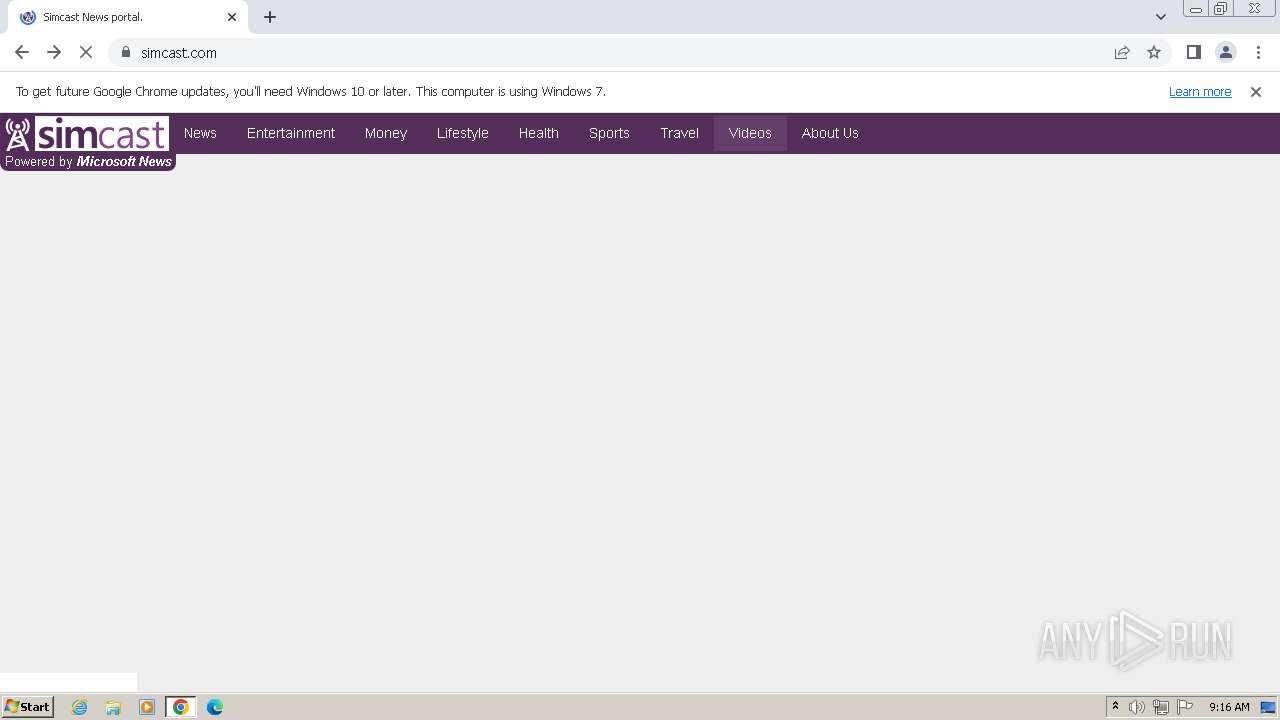Open Chrome profile menu
1280x720 pixels.
pos(1225,52)
